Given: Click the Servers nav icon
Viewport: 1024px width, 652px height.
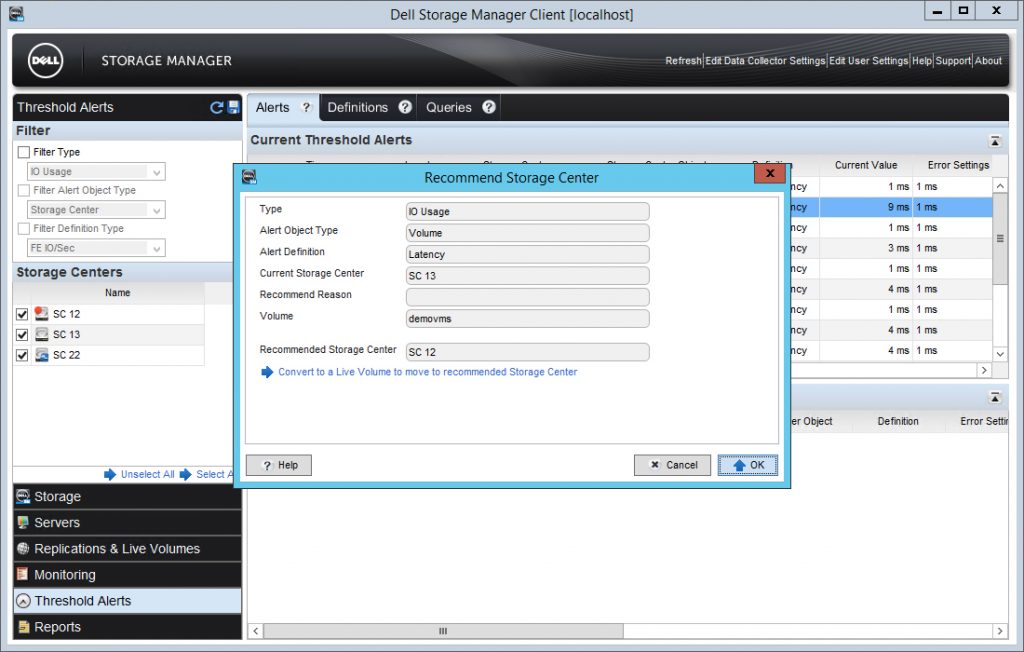Looking at the screenshot, I should (x=23, y=523).
